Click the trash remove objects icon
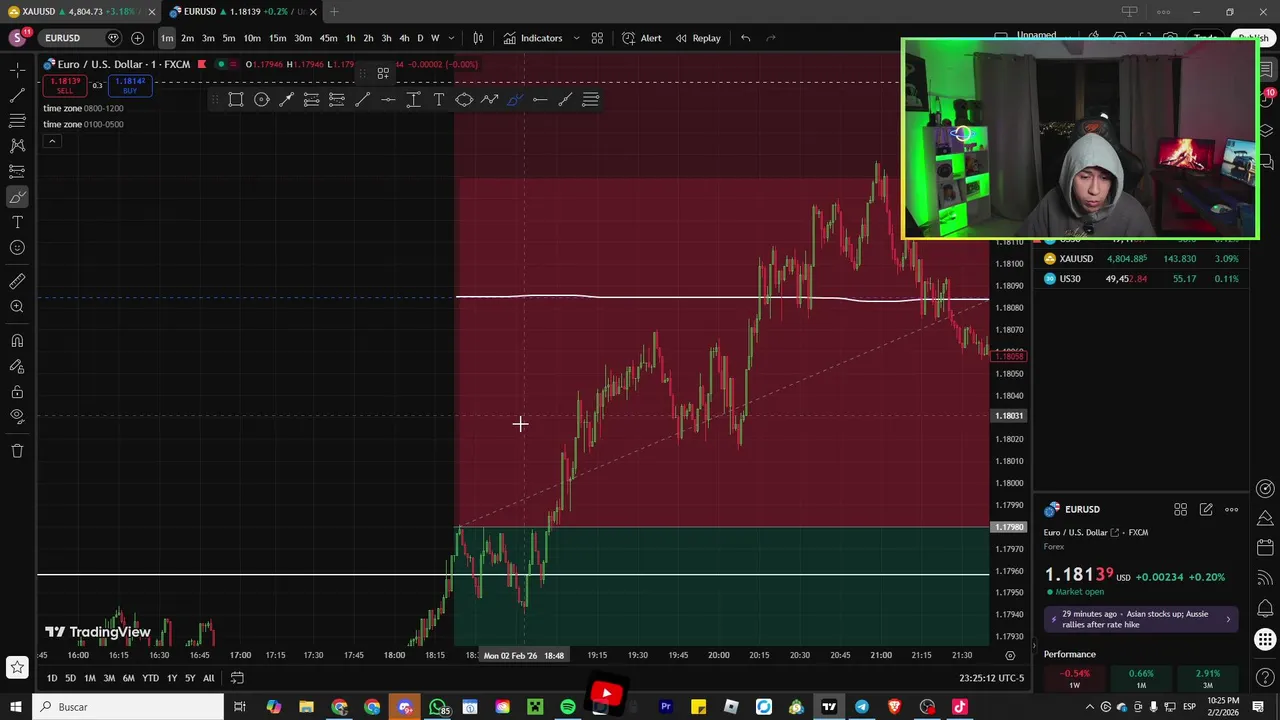Screen dimensions: 1280x720 tap(17, 451)
